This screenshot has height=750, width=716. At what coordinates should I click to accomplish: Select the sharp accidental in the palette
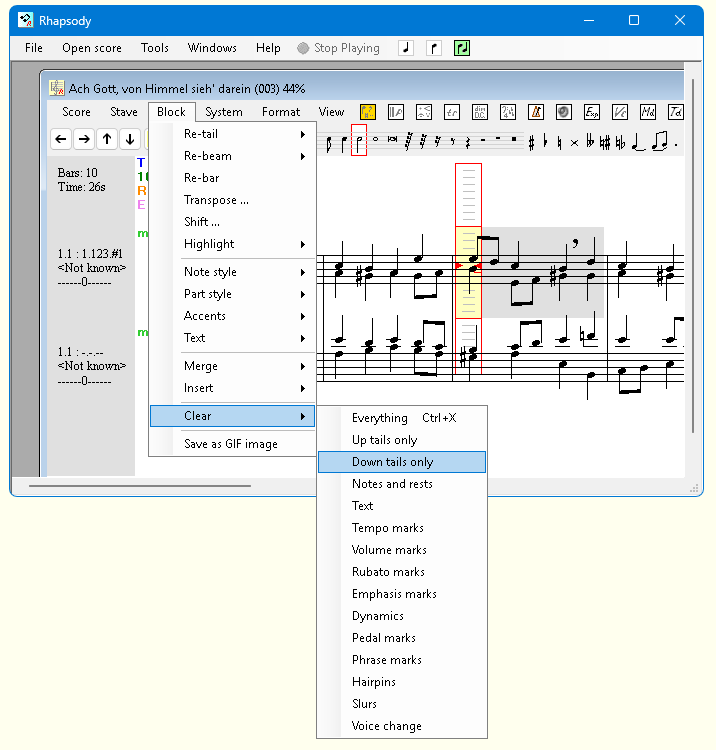point(531,143)
